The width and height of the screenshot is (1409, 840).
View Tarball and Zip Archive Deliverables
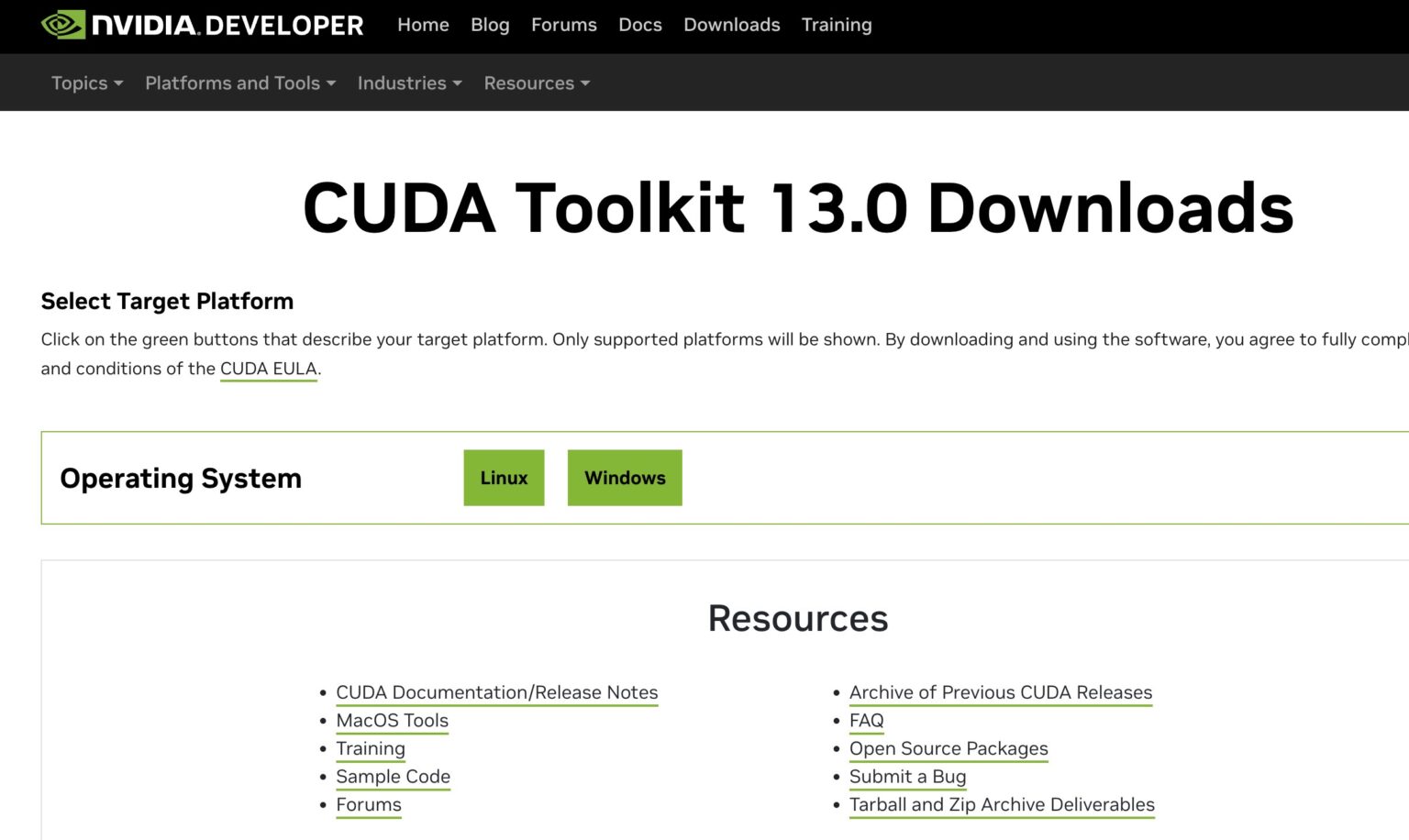click(x=1002, y=804)
